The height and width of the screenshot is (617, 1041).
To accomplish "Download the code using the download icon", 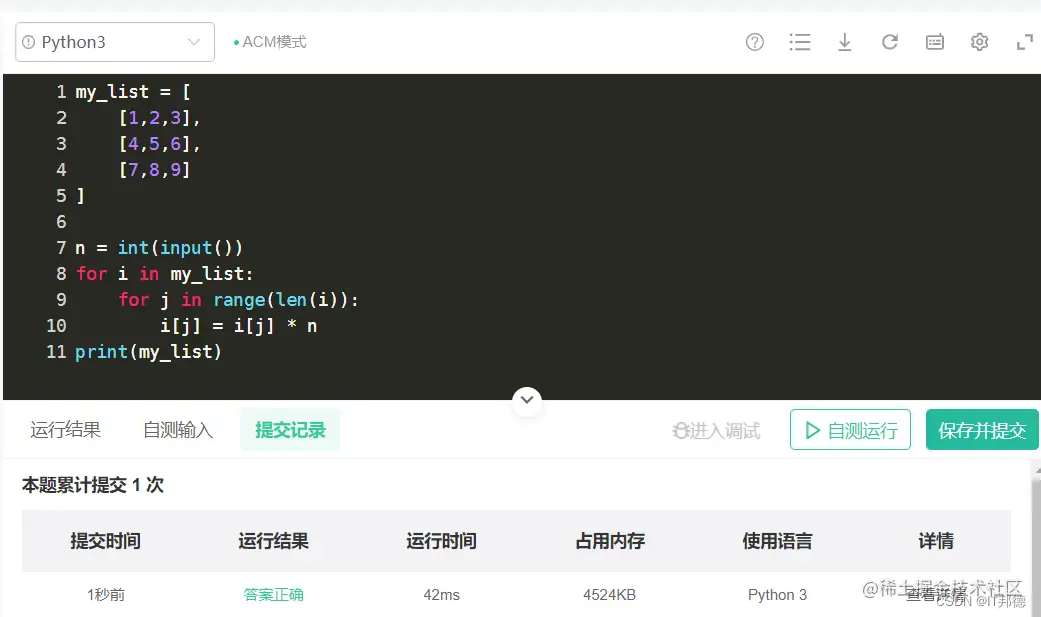I will pyautogui.click(x=845, y=42).
